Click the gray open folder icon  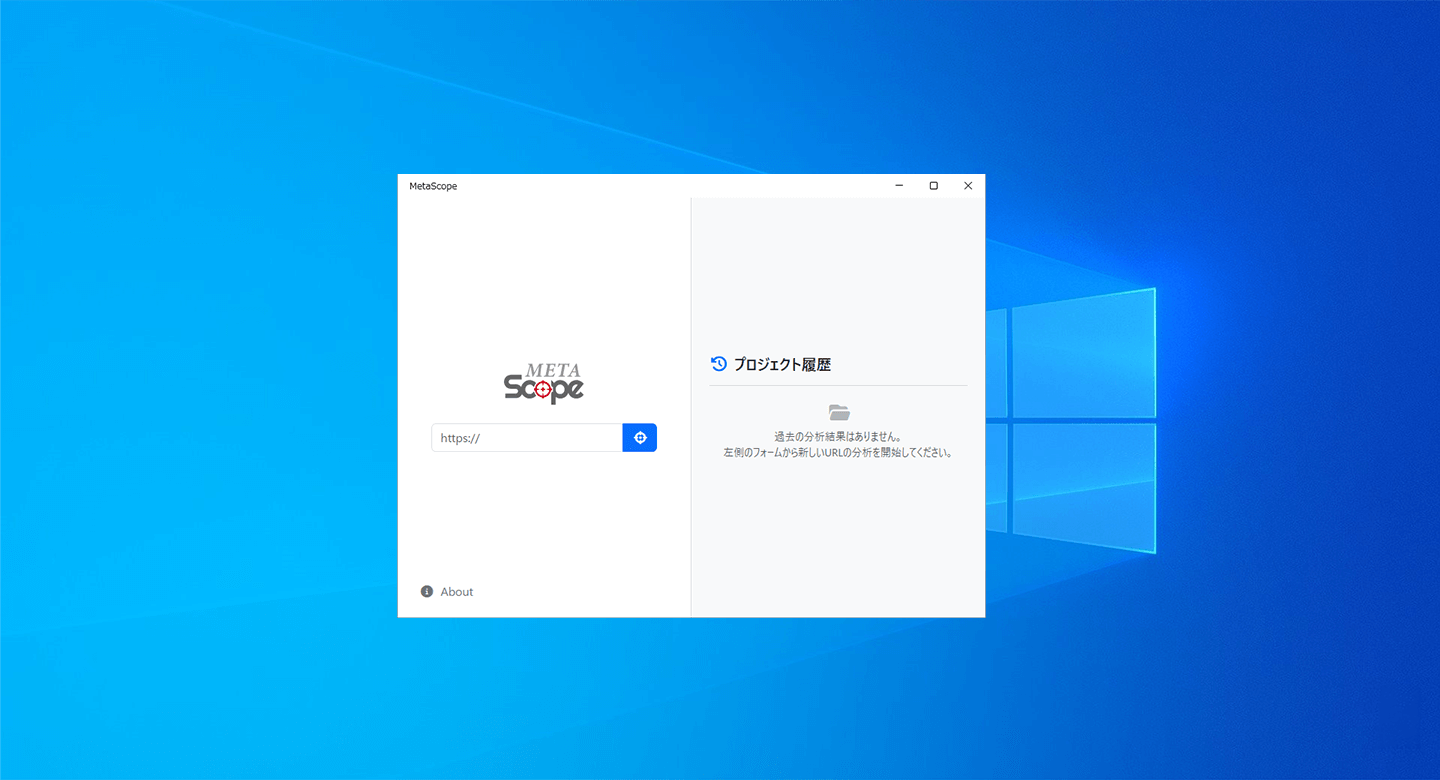839,412
